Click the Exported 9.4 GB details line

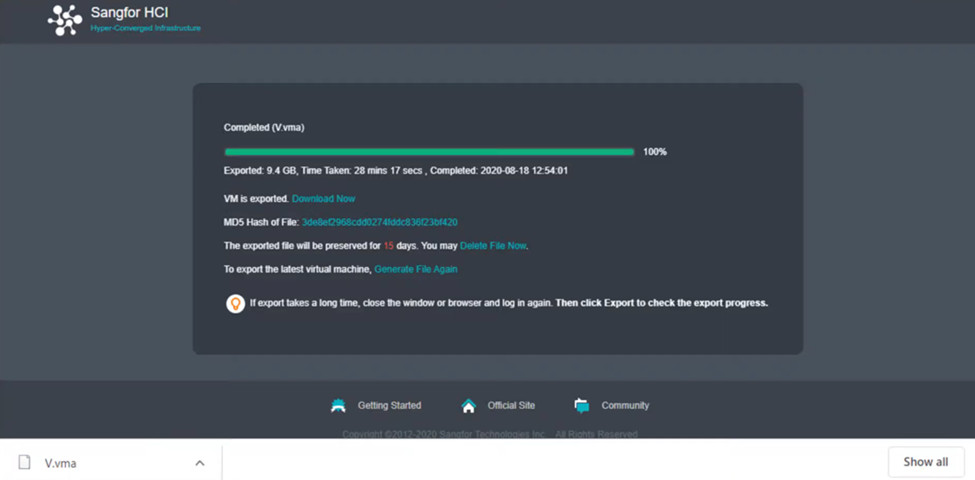pos(395,170)
